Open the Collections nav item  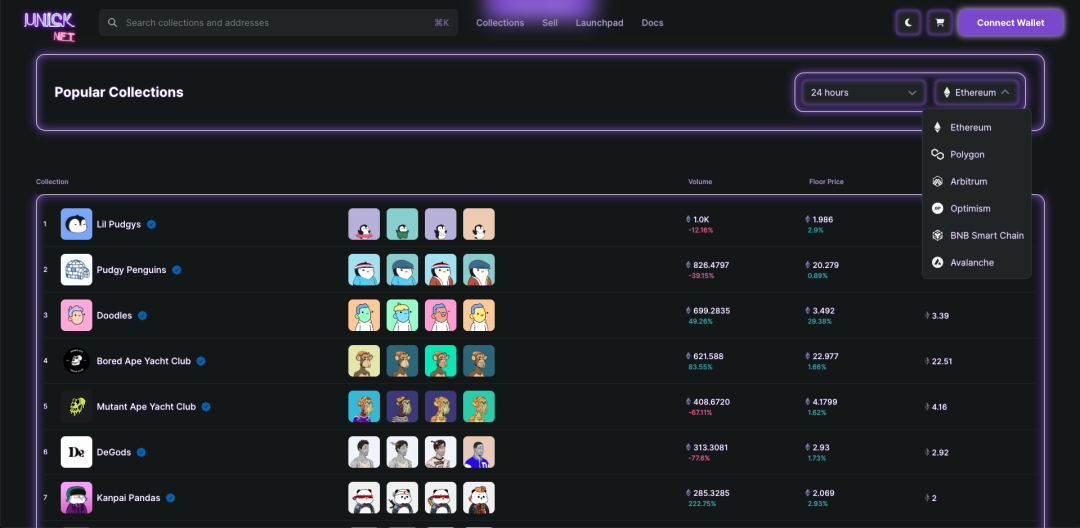click(x=500, y=23)
